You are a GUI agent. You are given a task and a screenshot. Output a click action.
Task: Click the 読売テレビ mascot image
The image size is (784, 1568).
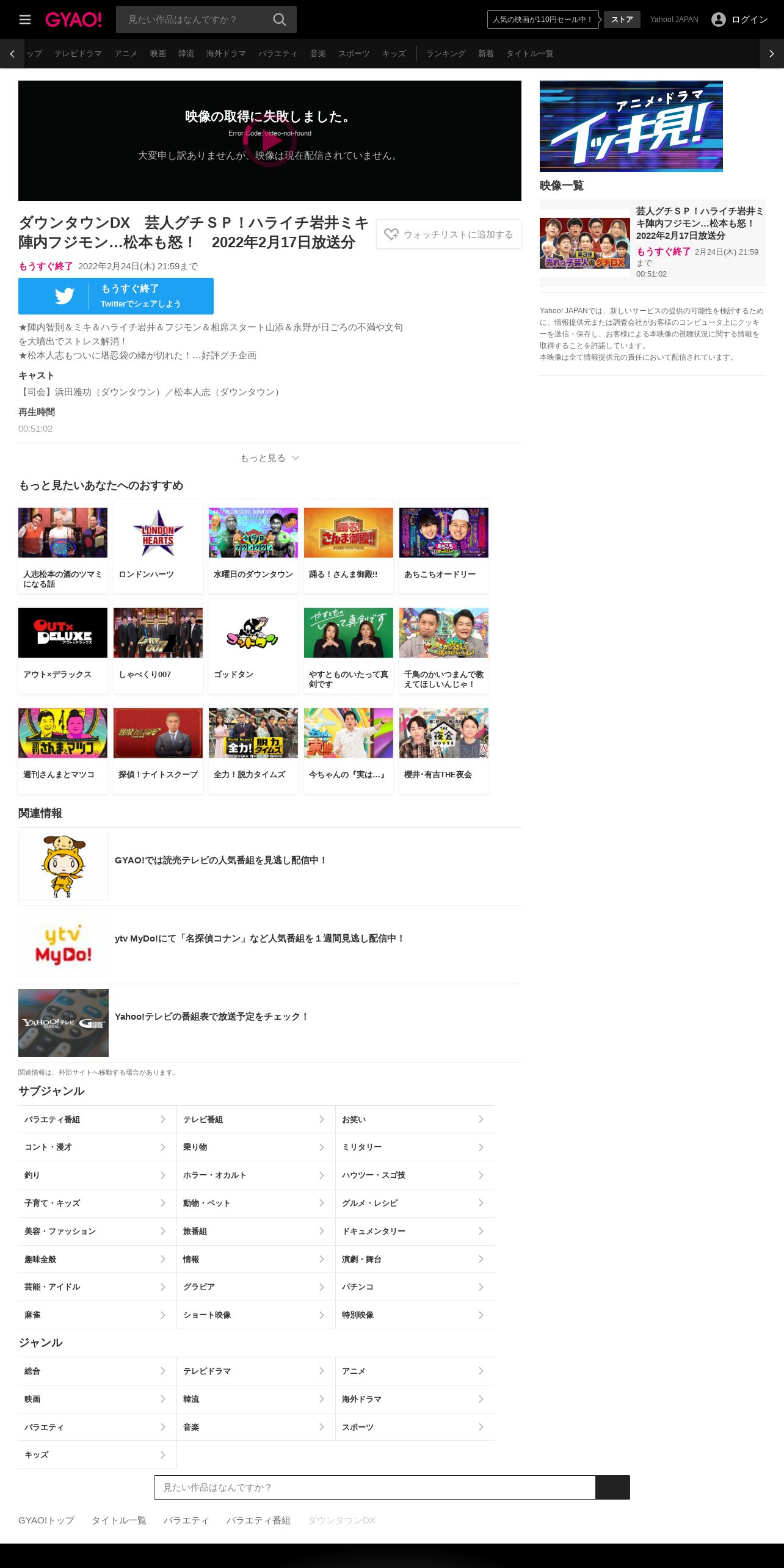(64, 866)
